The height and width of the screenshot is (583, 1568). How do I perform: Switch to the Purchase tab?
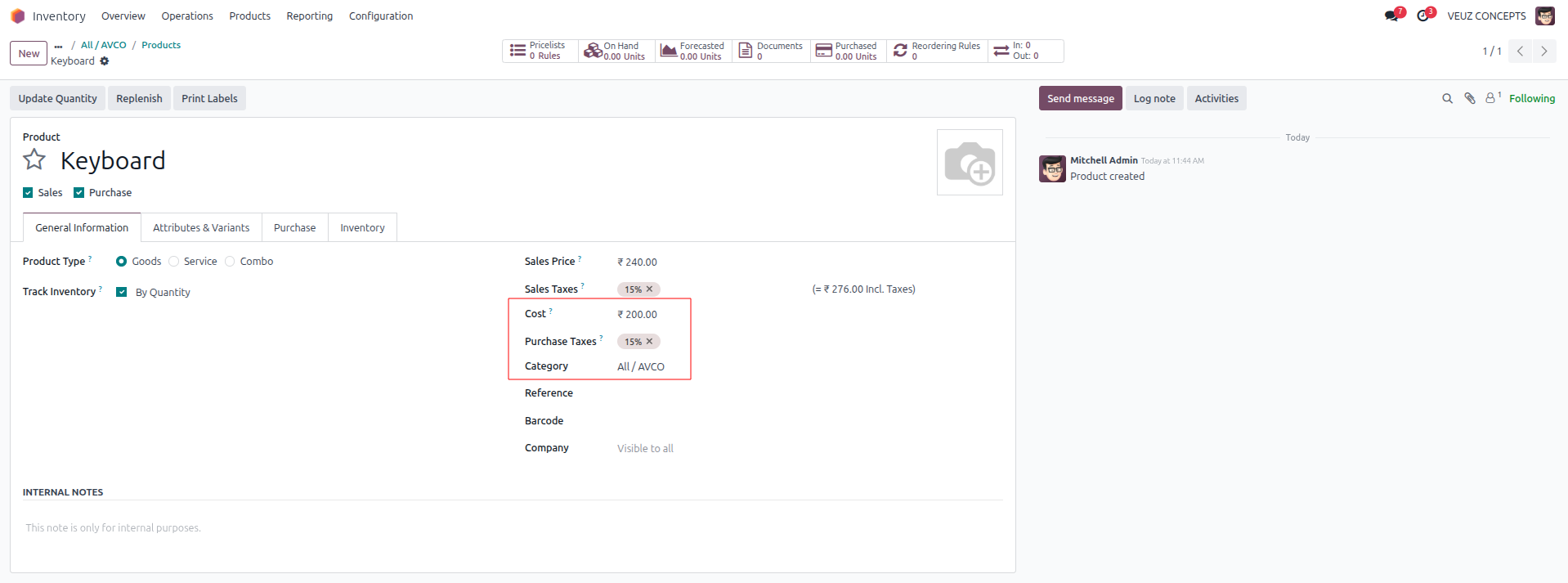point(294,227)
